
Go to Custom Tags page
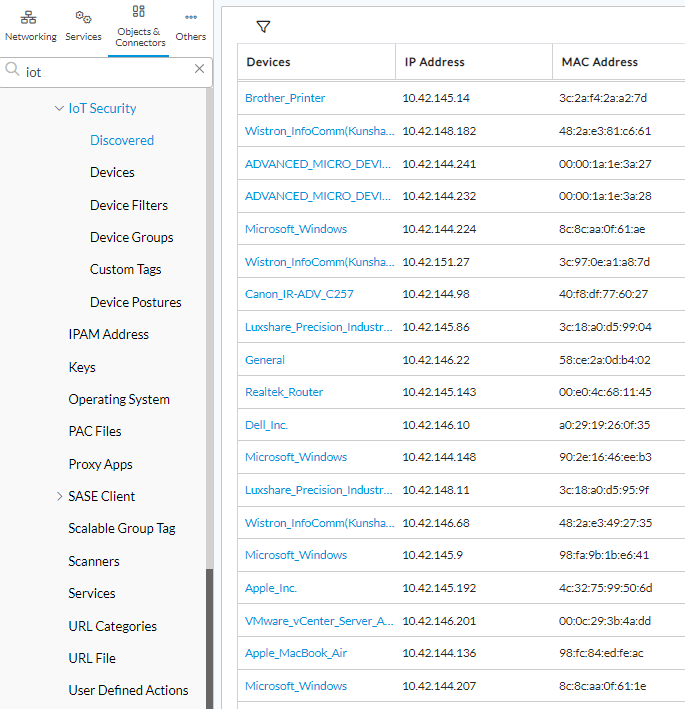125,269
